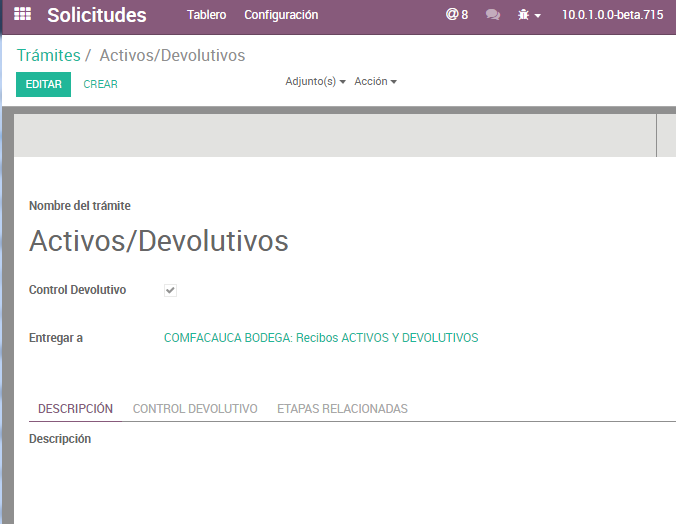Viewport: 676px width, 524px height.
Task: Switch to the ETAPAS RELACIONADAS tab
Action: coord(342,409)
